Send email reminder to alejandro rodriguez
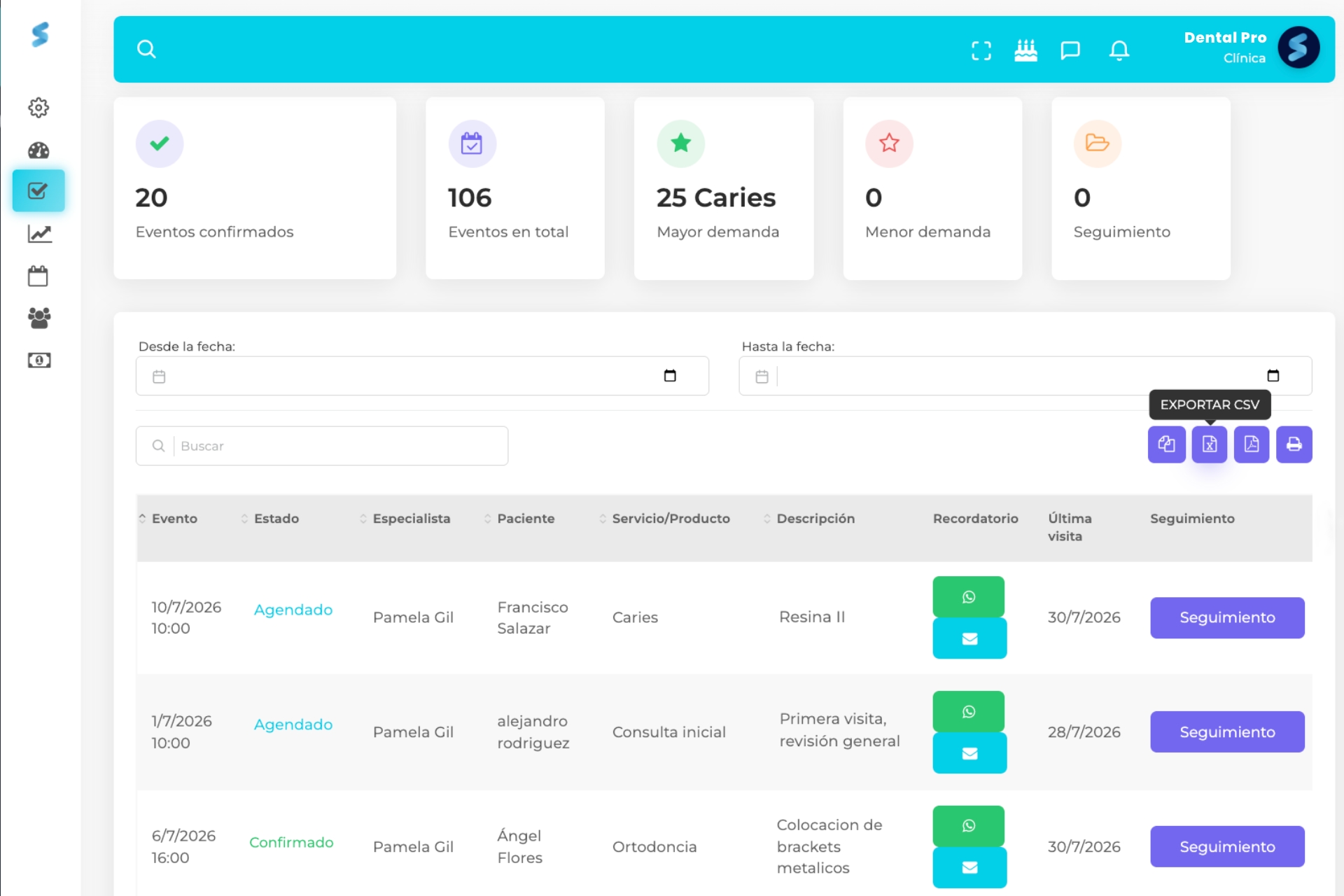The width and height of the screenshot is (1344, 896). 969,753
